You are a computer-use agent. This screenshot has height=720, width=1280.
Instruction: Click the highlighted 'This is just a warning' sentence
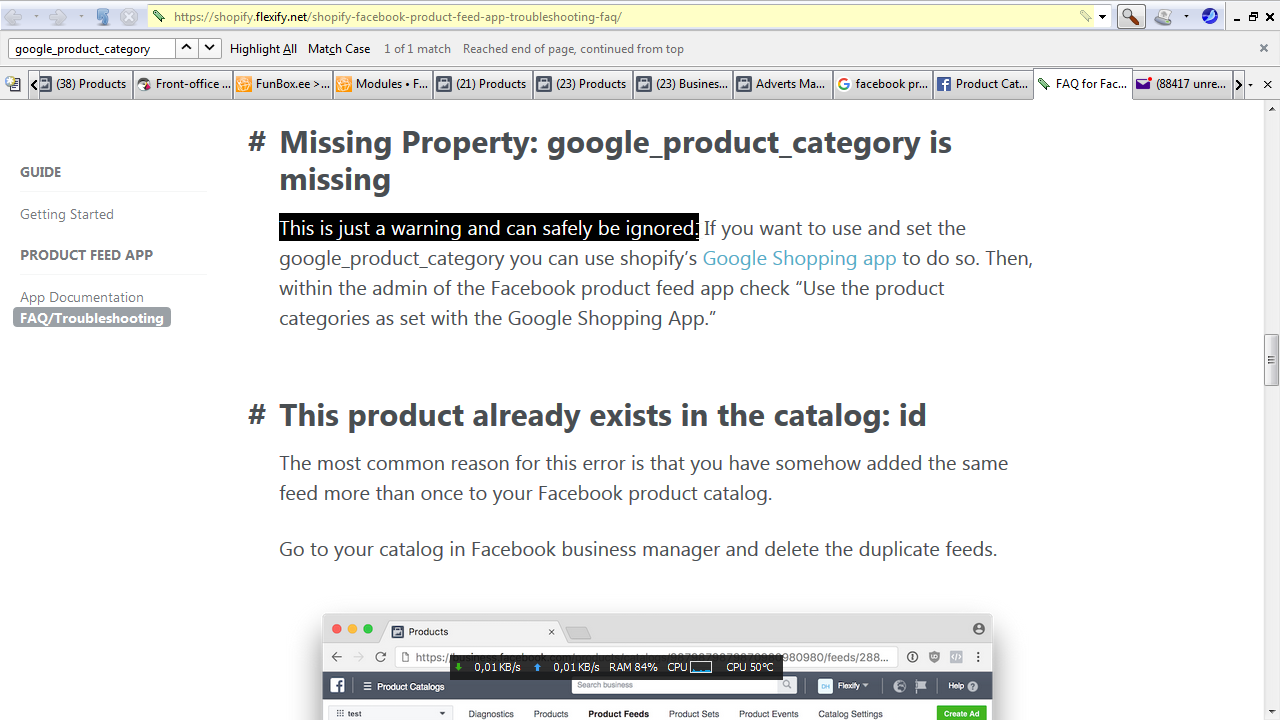[x=488, y=228]
